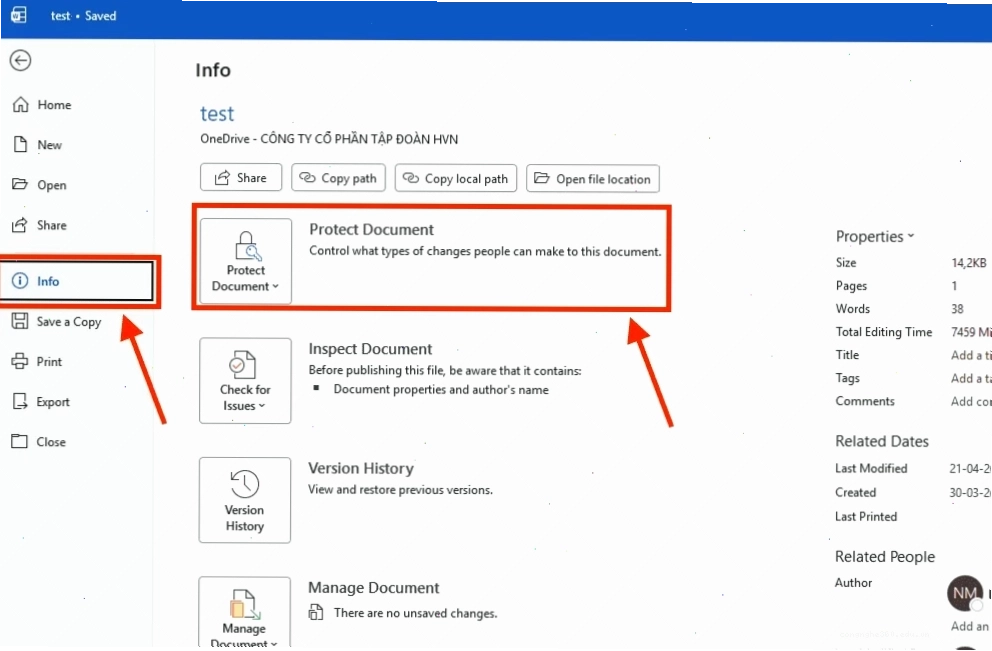Image resolution: width=992 pixels, height=651 pixels.
Task: Select the Info tab
Action: [x=77, y=281]
